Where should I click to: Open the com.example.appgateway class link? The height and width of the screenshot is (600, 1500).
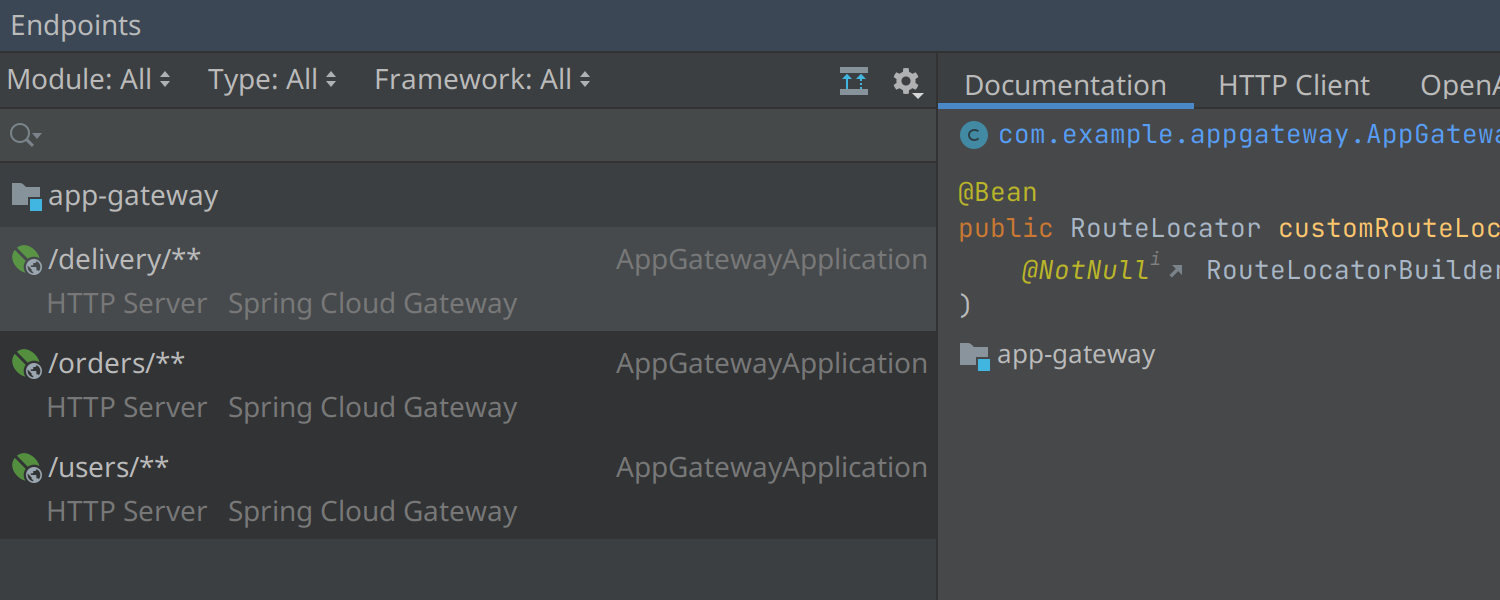[1249, 135]
